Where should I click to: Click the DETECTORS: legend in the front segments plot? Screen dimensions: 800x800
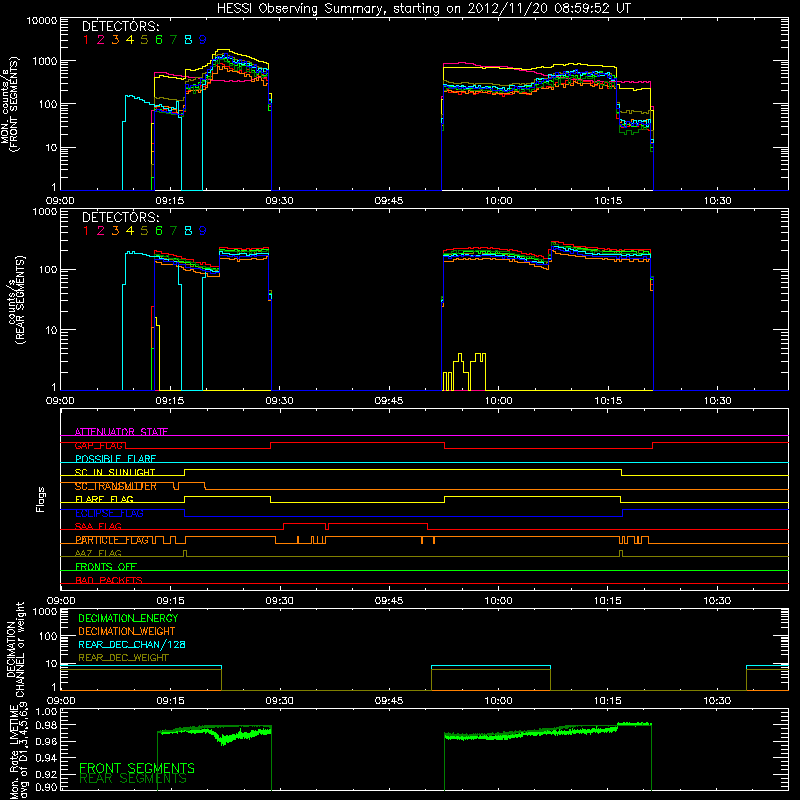click(x=120, y=26)
